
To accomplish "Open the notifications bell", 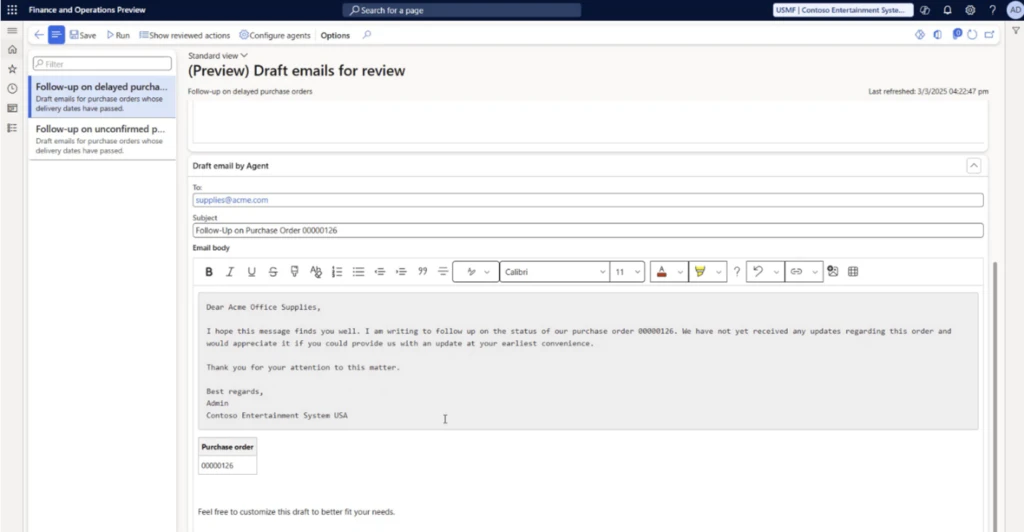I will [947, 10].
